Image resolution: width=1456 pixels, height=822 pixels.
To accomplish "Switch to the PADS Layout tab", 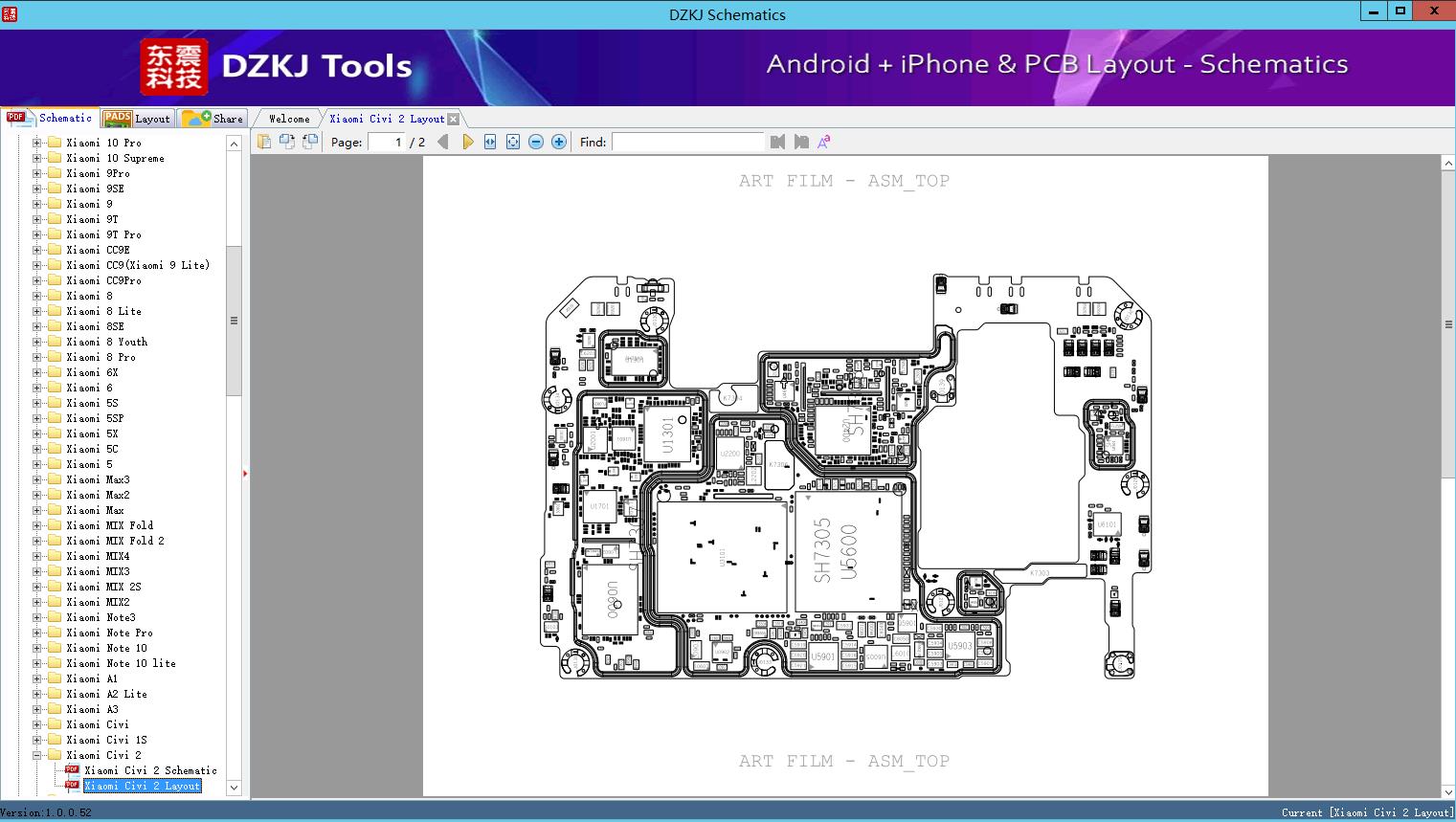I will coord(137,119).
